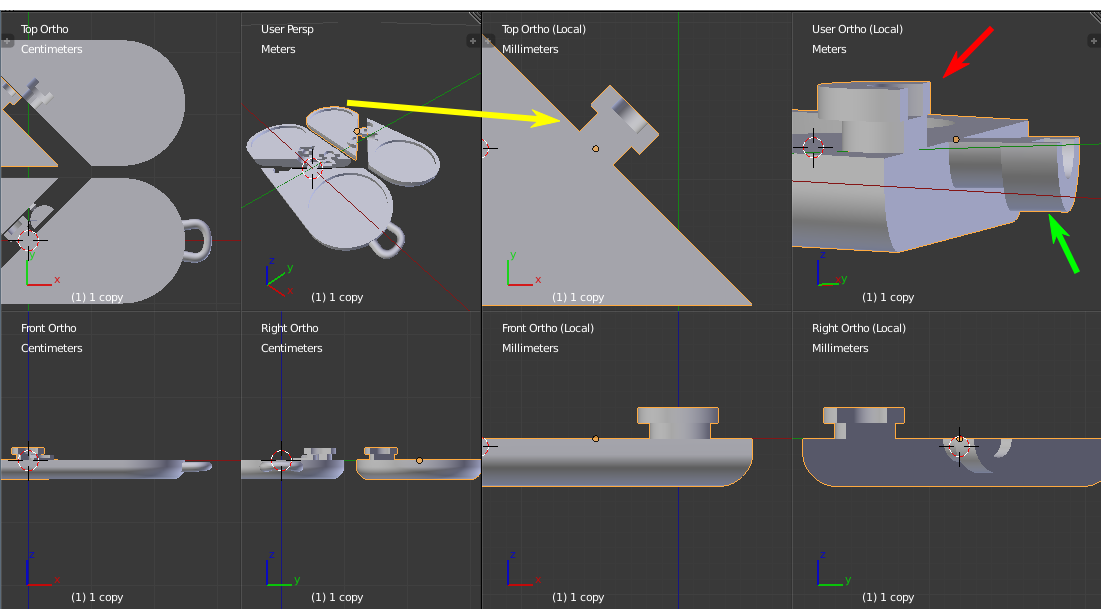Open the plus expander in Top Ortho (Local) view

pos(488,41)
